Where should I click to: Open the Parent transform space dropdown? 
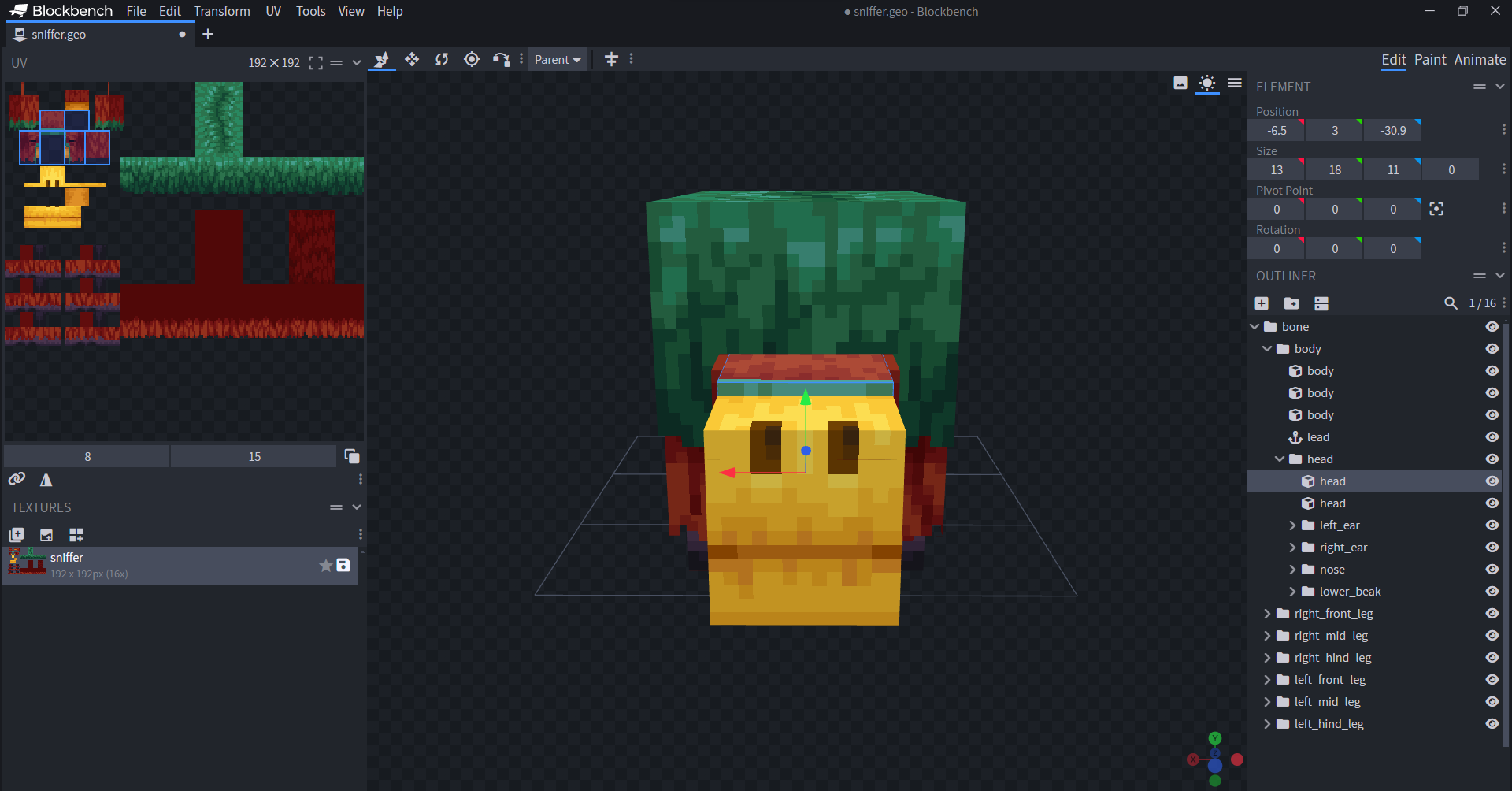558,60
